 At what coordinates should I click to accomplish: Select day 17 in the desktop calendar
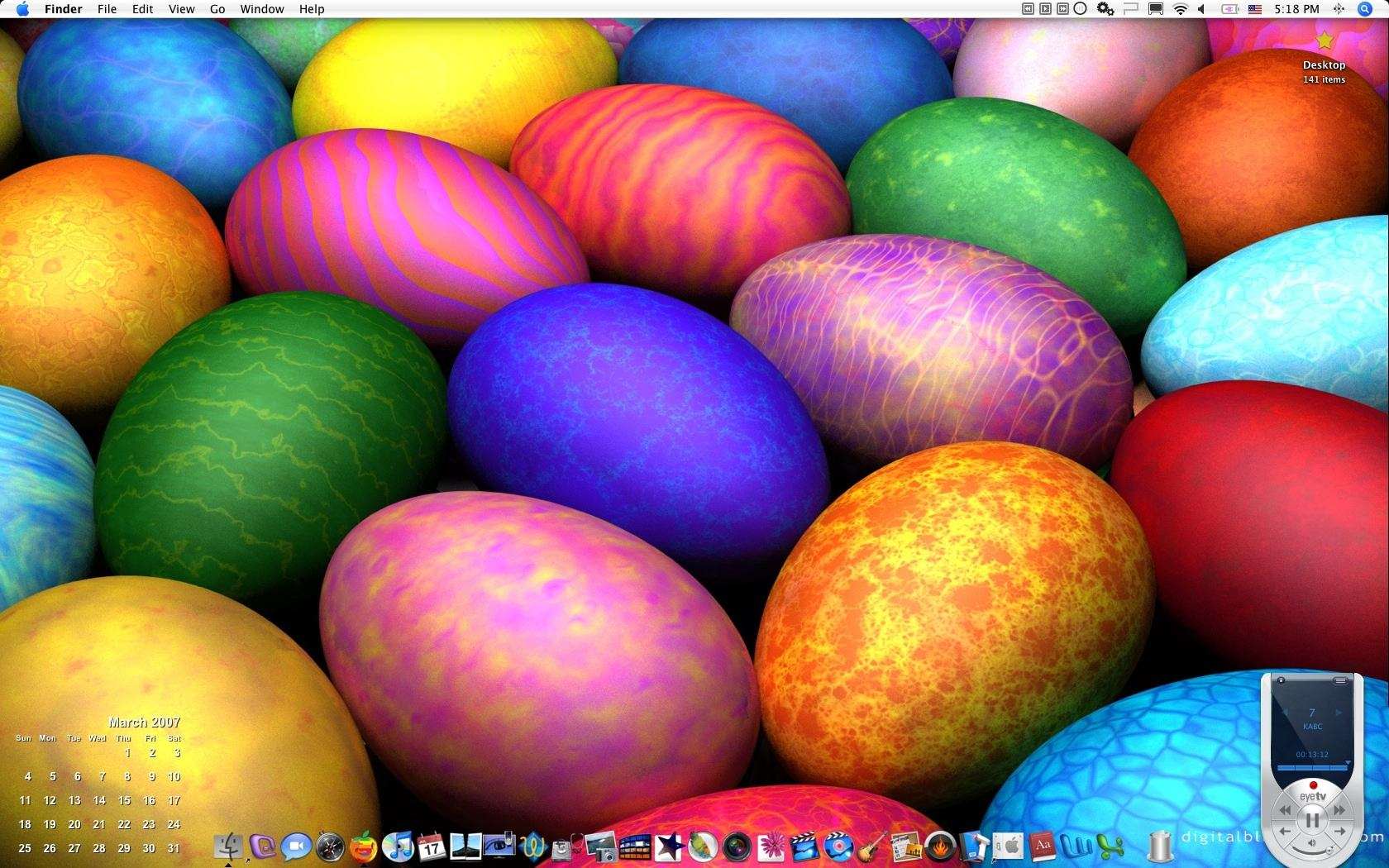click(174, 800)
